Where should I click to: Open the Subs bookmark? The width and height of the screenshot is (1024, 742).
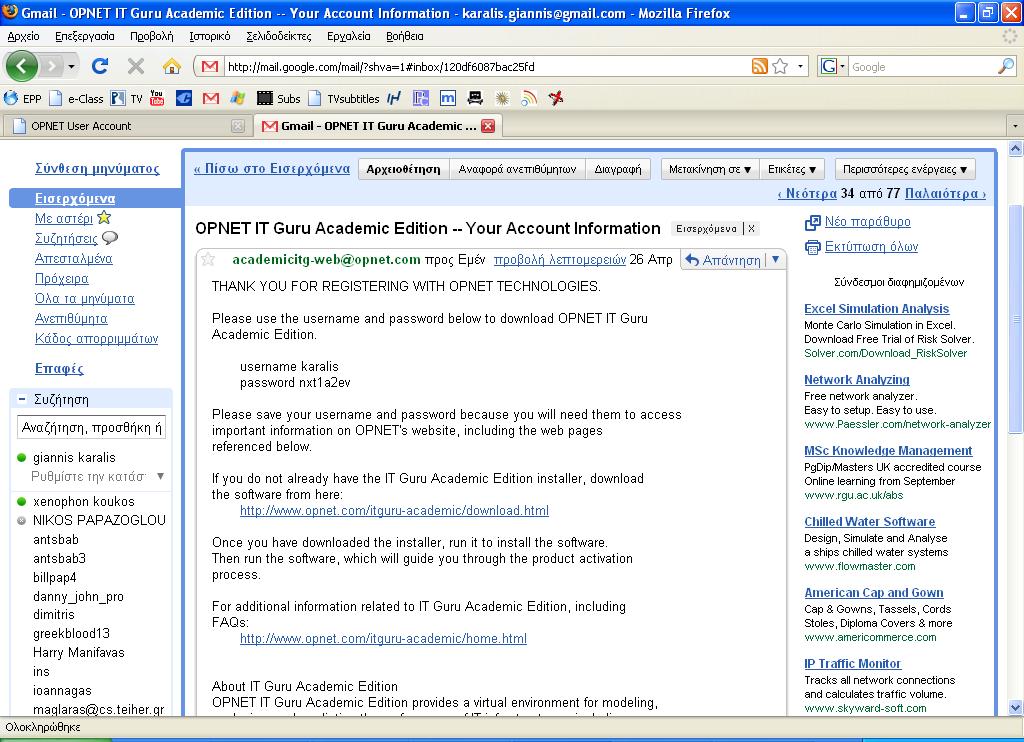pos(279,99)
